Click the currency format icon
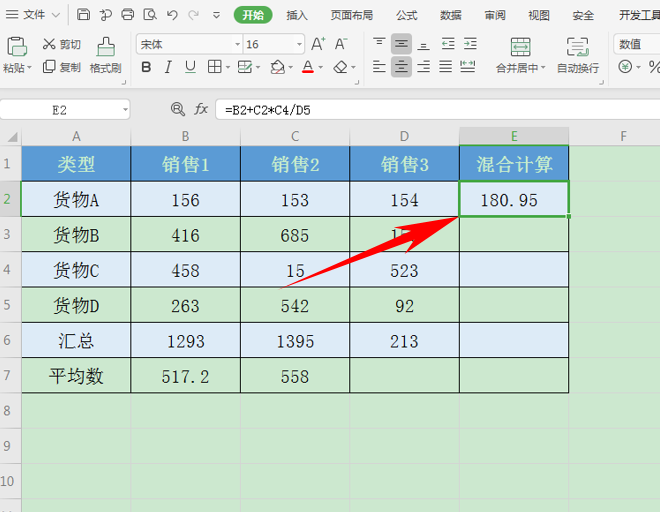This screenshot has width=660, height=512. coord(625,67)
